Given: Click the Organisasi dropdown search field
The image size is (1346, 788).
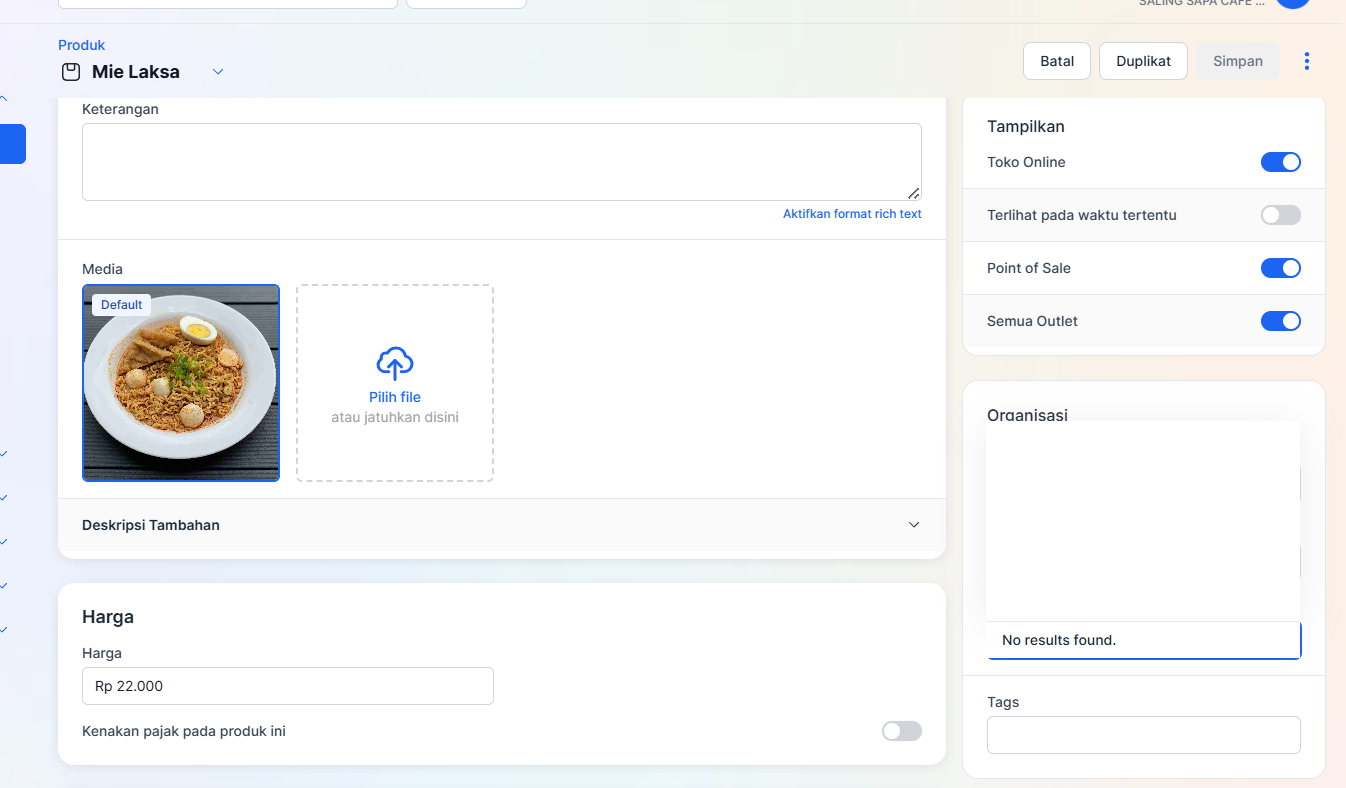Looking at the screenshot, I should [1143, 640].
